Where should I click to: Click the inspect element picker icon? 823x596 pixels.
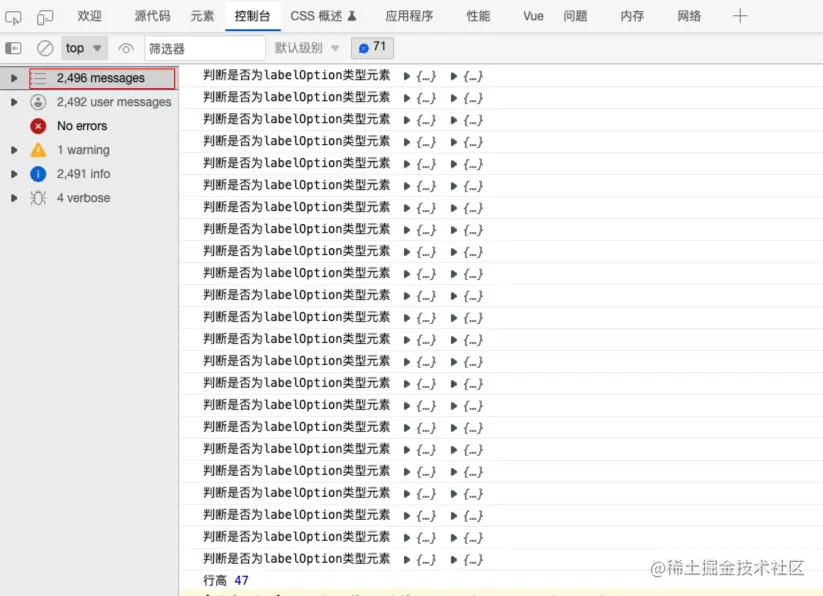click(13, 17)
